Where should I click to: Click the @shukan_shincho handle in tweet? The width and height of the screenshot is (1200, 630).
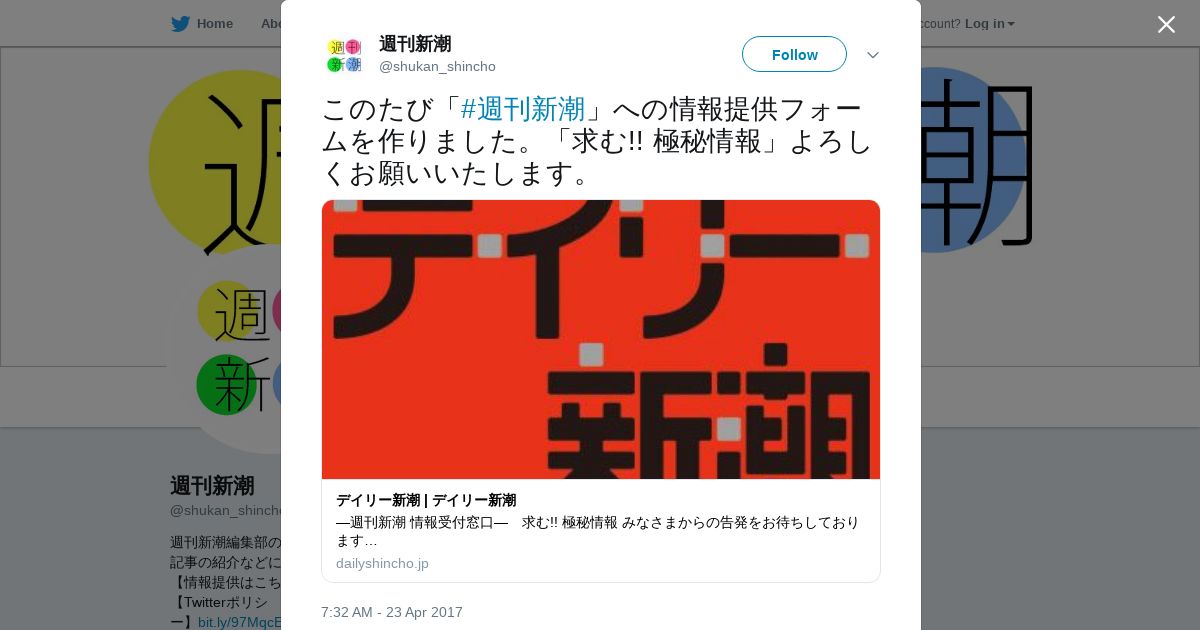437,67
